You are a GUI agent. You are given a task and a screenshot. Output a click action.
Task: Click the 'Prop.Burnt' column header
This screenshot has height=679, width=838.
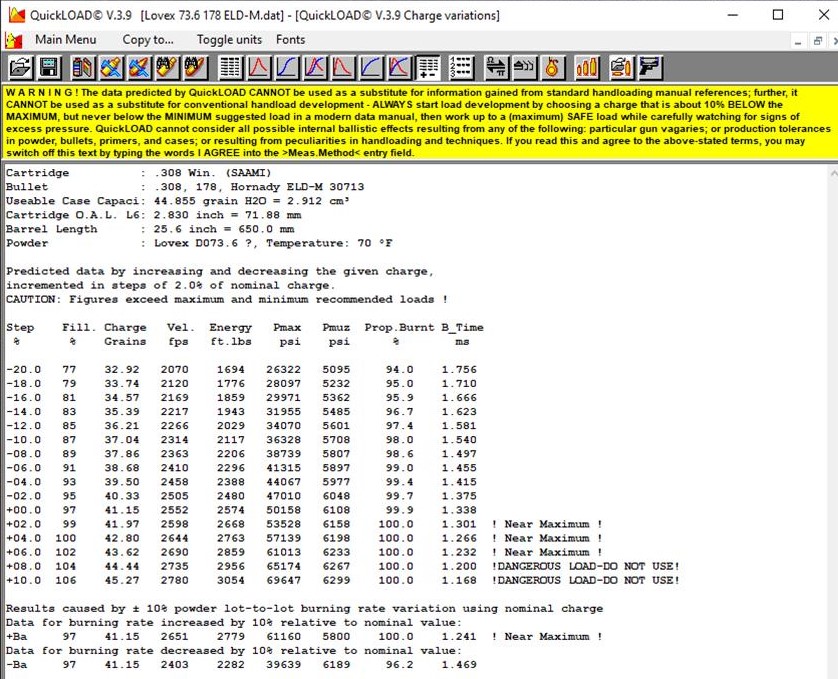tap(399, 327)
